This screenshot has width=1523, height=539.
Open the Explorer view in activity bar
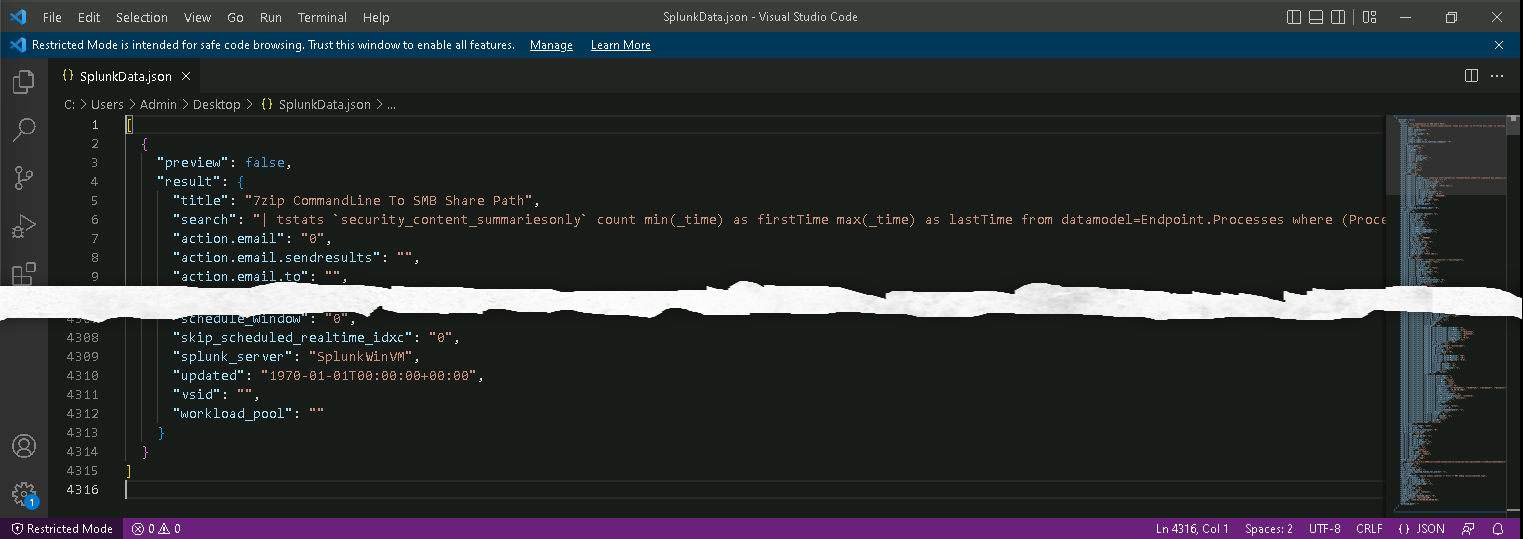pos(24,82)
